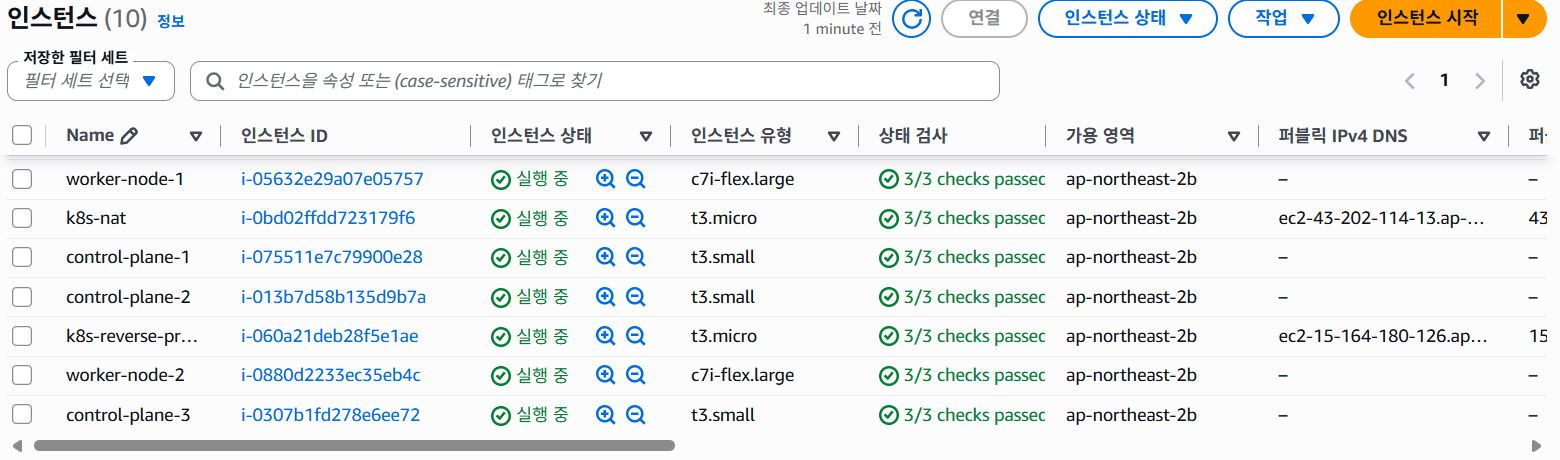Go to next page arrow
This screenshot has width=1560, height=460.
(1481, 81)
